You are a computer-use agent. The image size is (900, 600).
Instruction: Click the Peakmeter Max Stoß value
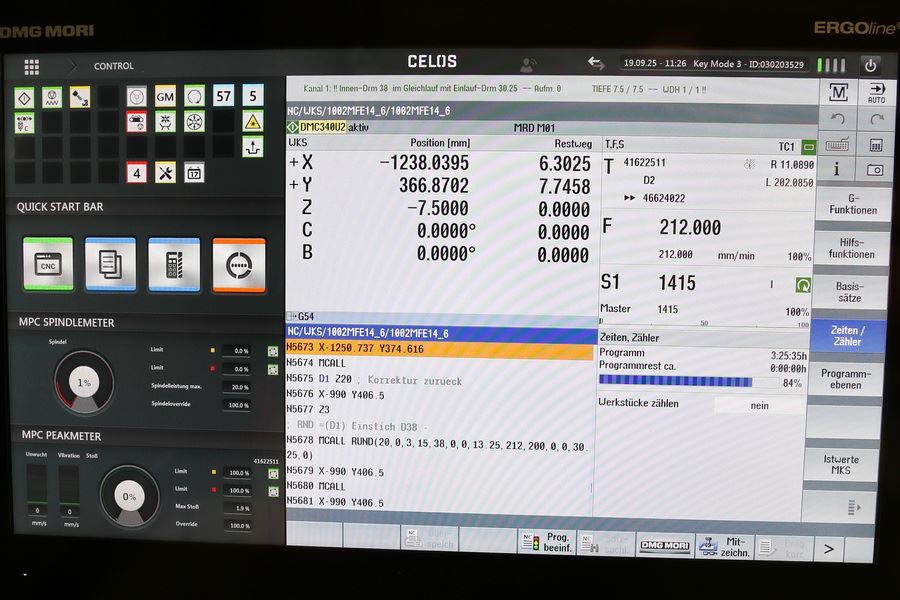tap(238, 509)
